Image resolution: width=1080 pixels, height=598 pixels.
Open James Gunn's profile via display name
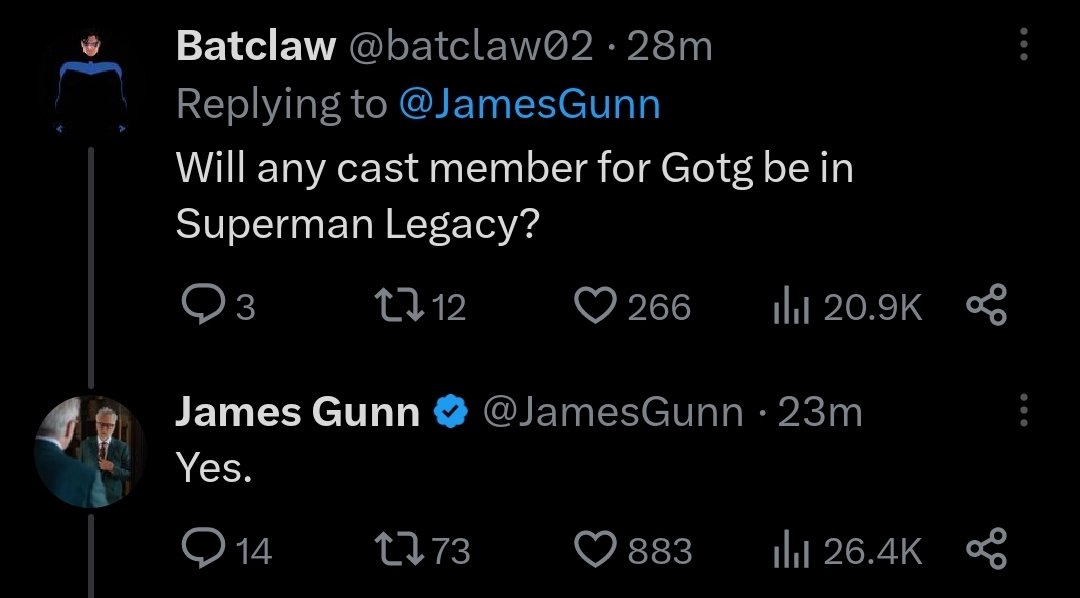click(297, 412)
